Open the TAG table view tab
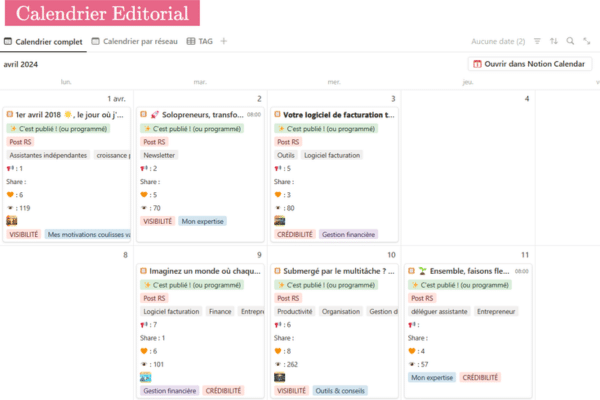This screenshot has height=400, width=600. [x=199, y=41]
